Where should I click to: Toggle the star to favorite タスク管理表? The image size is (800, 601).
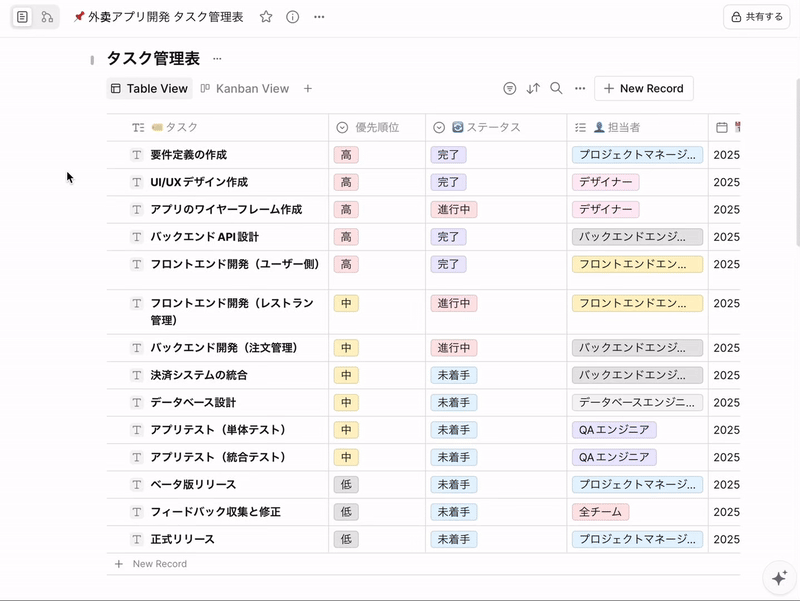[265, 16]
